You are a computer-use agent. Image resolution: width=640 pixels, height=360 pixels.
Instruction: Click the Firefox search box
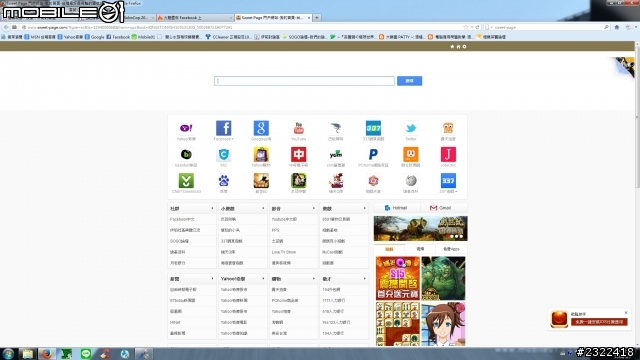click(547, 27)
